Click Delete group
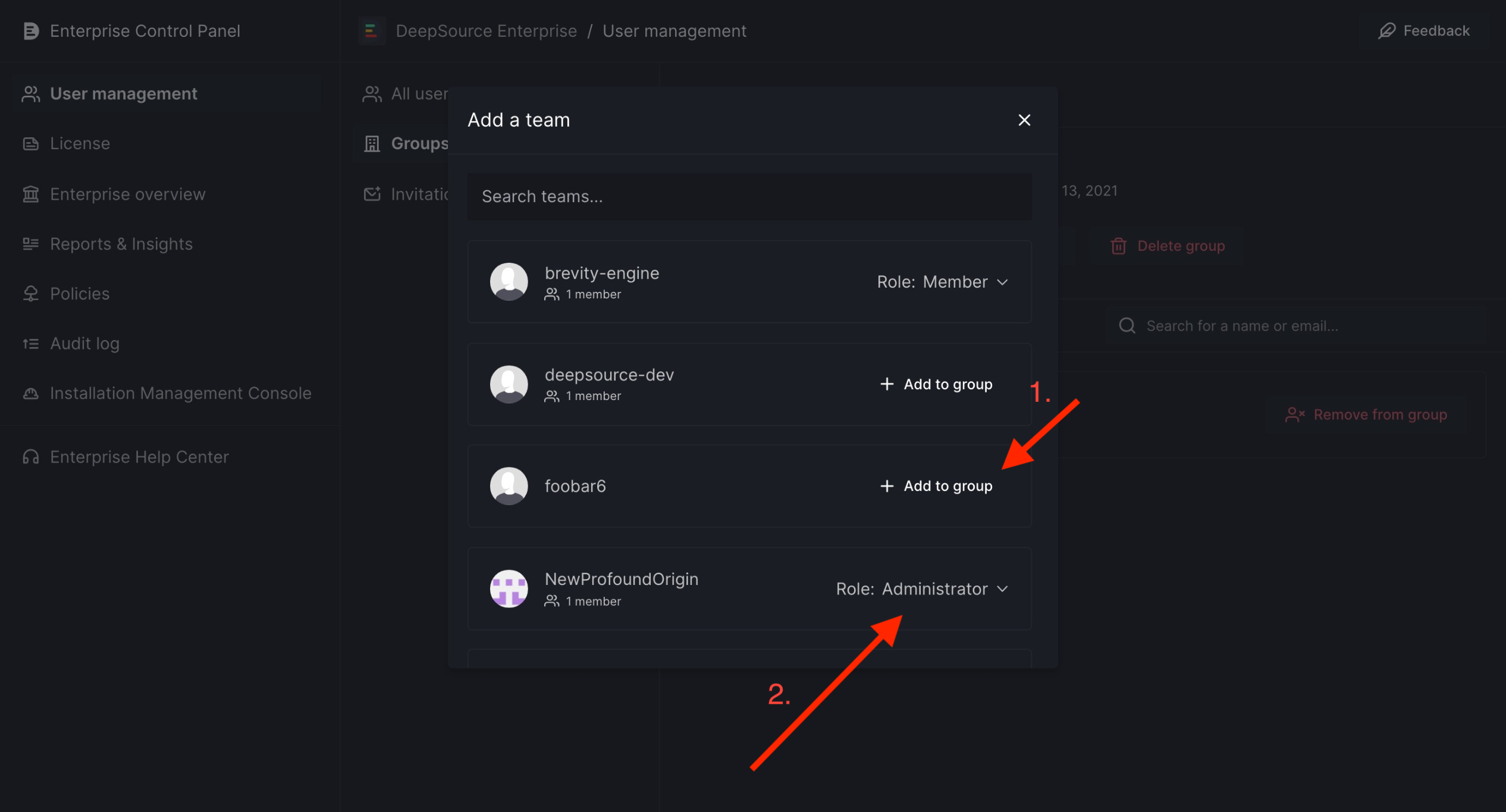Viewport: 1506px width, 812px height. click(1168, 245)
